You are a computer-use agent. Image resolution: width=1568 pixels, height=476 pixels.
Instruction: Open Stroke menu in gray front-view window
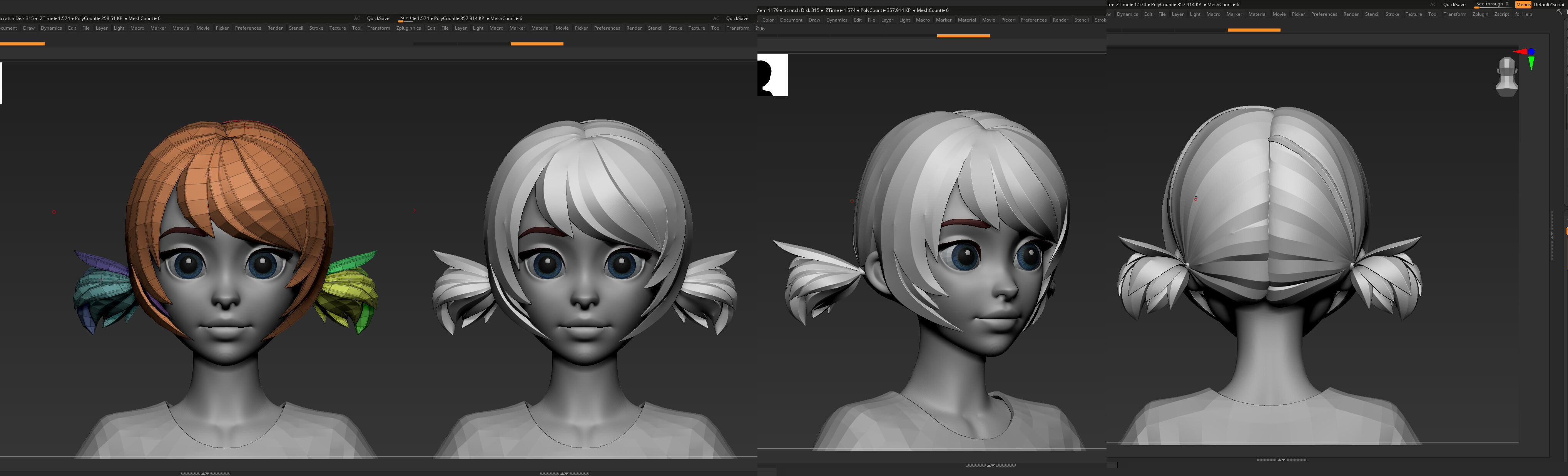tap(675, 28)
